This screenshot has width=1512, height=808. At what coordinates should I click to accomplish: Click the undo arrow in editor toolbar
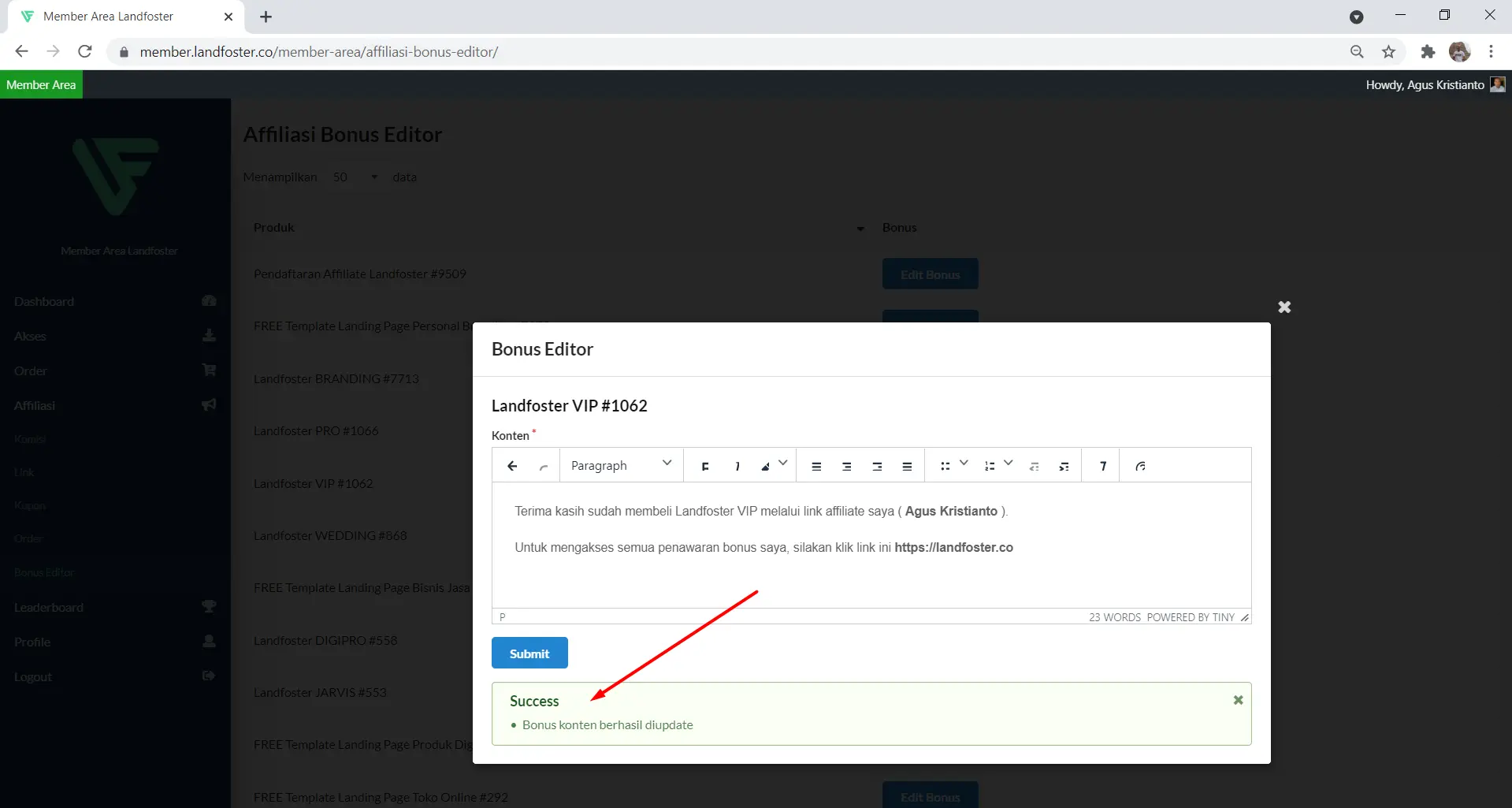pos(512,466)
